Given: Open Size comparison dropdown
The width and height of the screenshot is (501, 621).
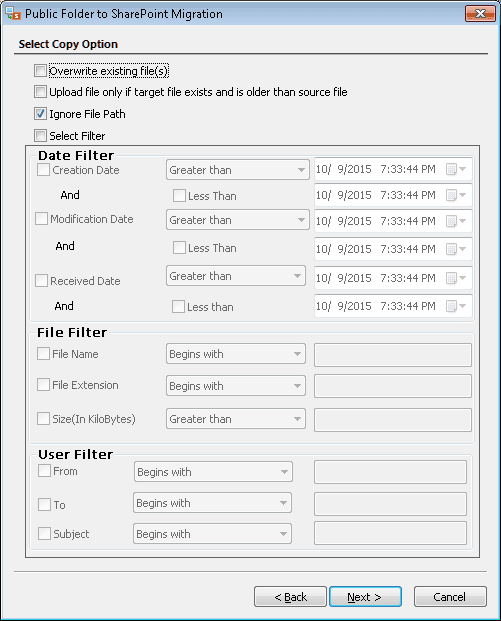Looking at the screenshot, I should [x=236, y=419].
